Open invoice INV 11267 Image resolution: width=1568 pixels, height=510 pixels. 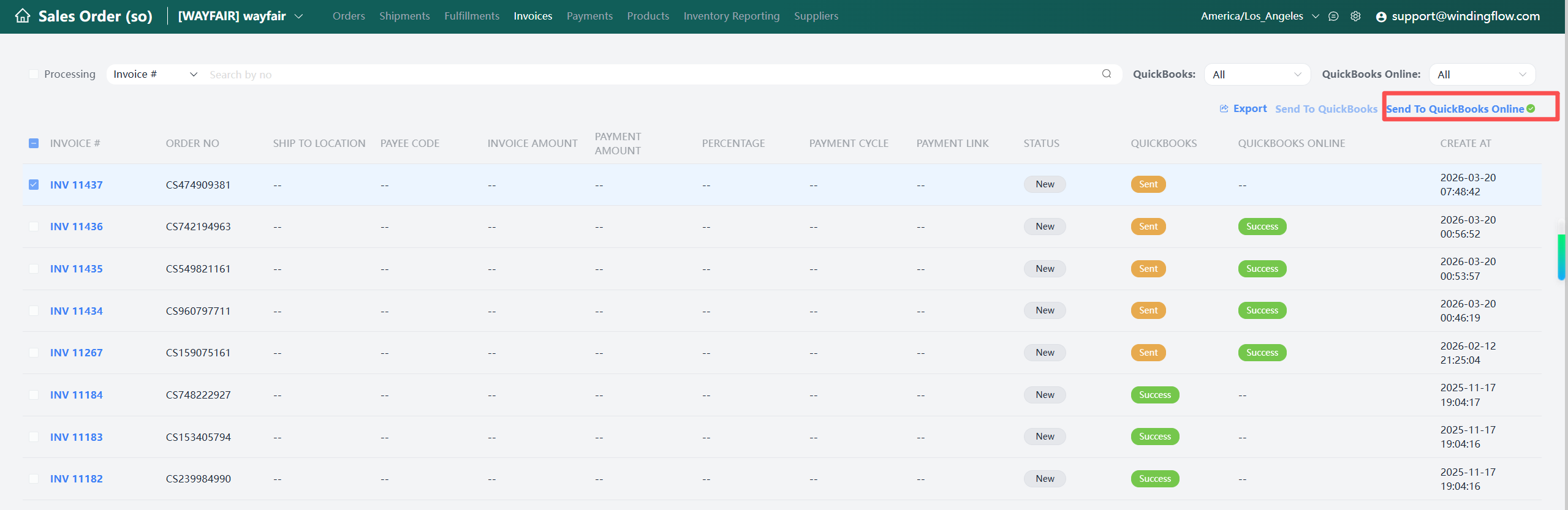click(77, 353)
